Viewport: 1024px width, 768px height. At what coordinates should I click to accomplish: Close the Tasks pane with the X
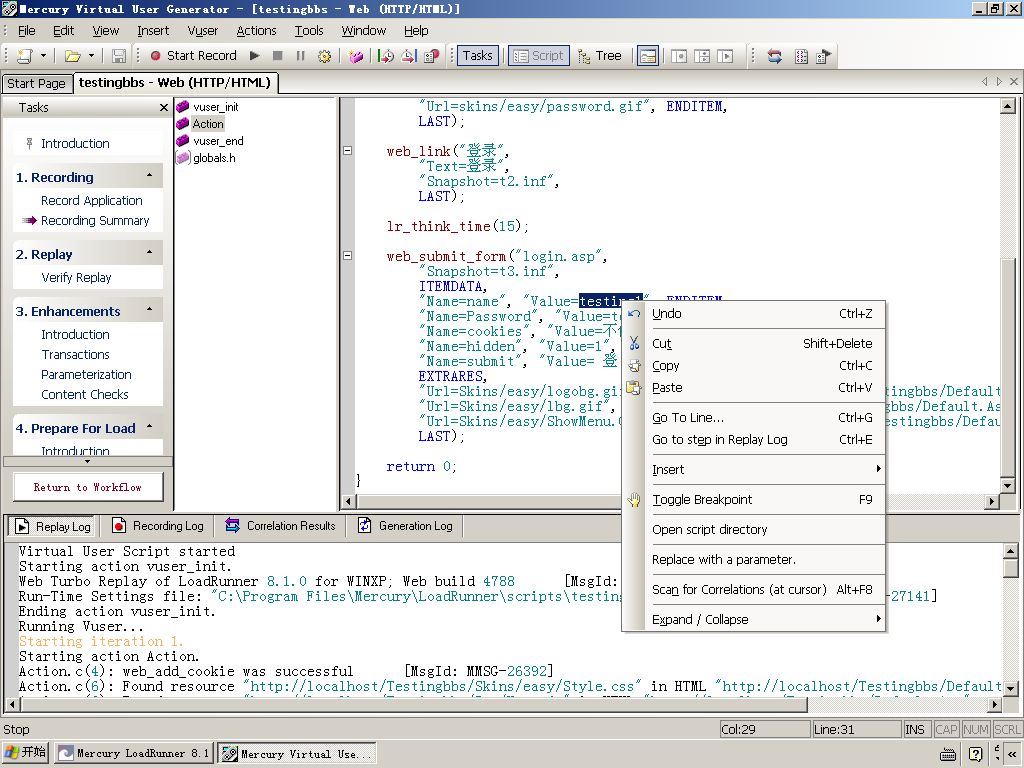[164, 108]
